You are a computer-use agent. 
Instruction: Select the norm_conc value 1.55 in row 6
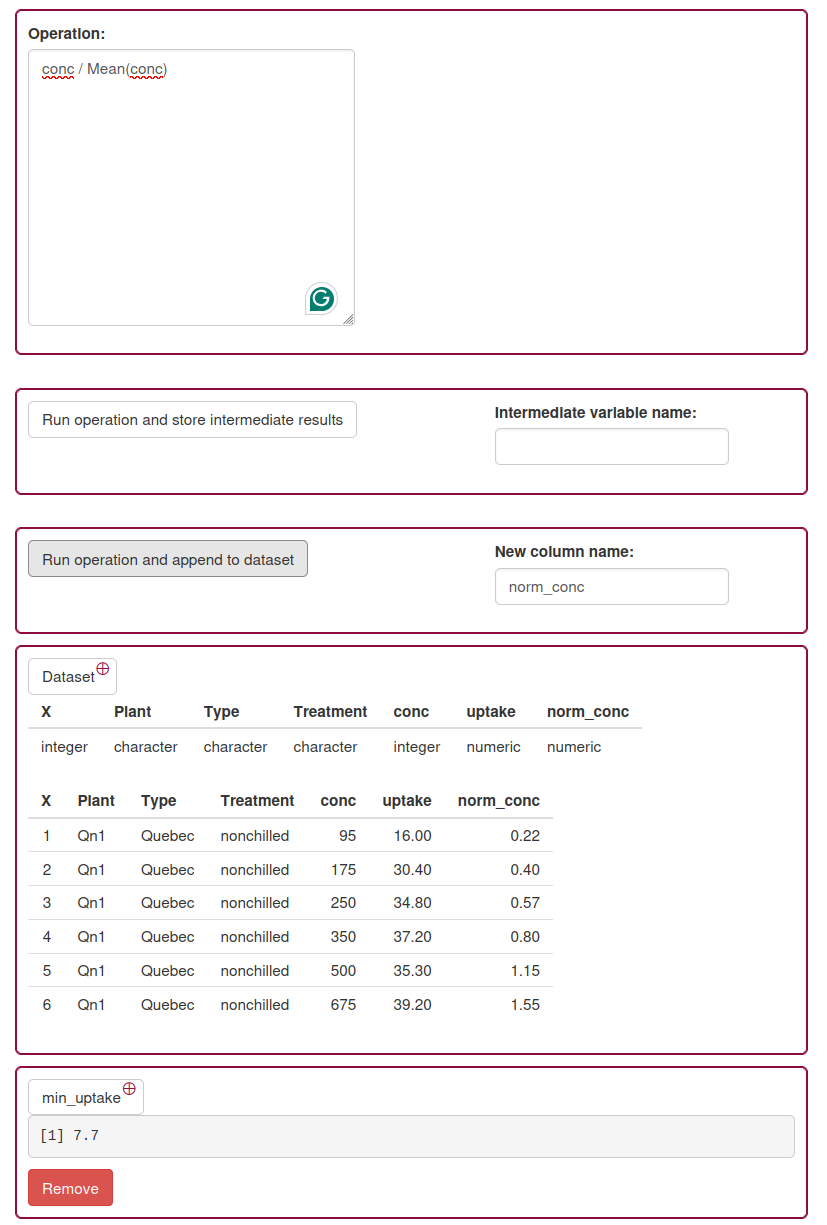coord(524,1005)
